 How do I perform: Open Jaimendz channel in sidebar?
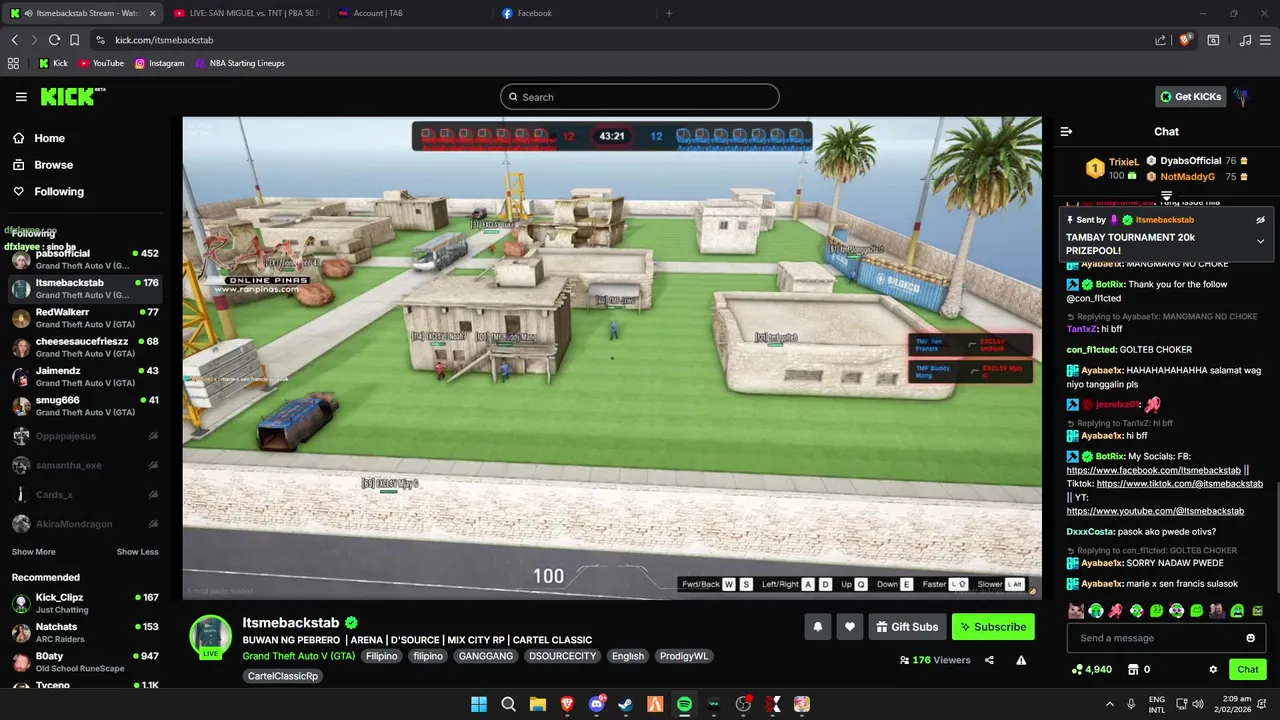point(85,377)
